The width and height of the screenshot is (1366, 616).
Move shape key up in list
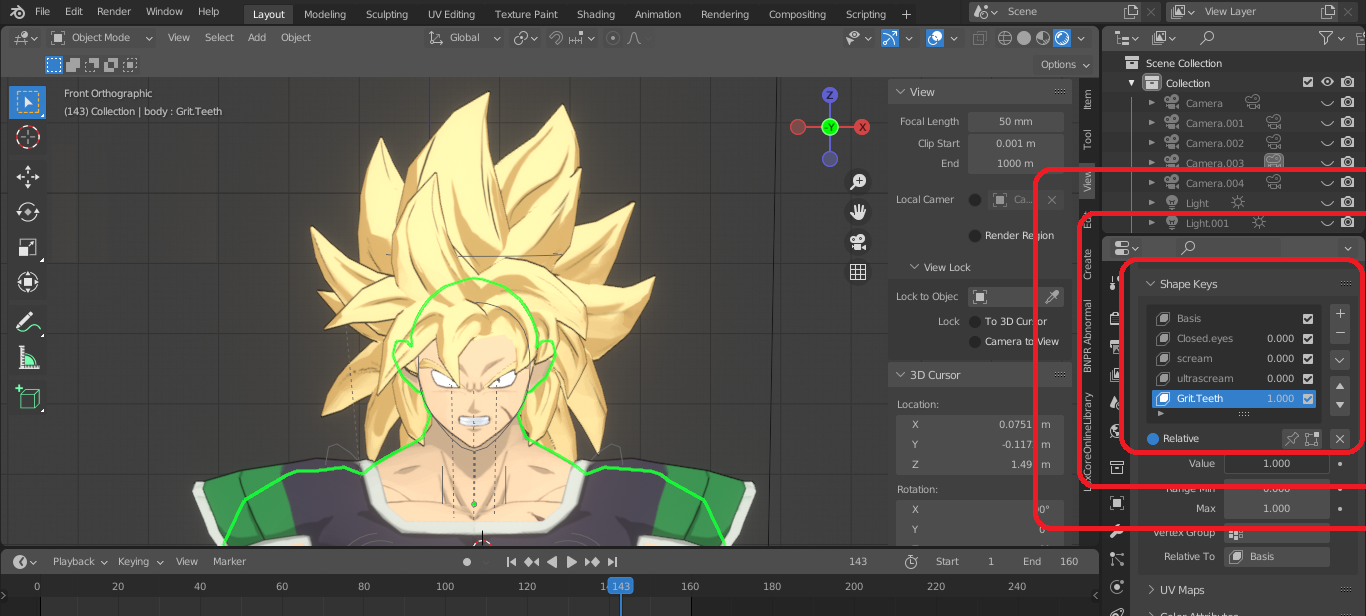coord(1341,386)
